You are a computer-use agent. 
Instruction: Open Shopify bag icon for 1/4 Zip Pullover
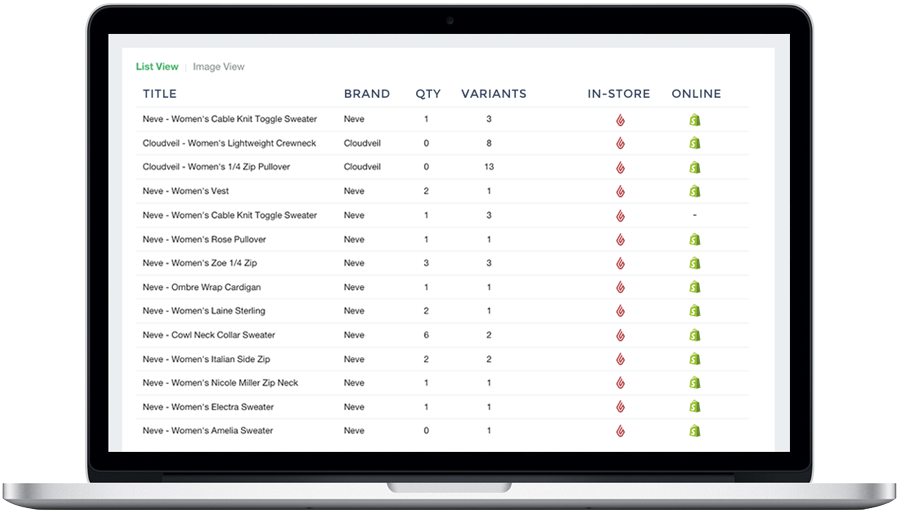pos(695,167)
